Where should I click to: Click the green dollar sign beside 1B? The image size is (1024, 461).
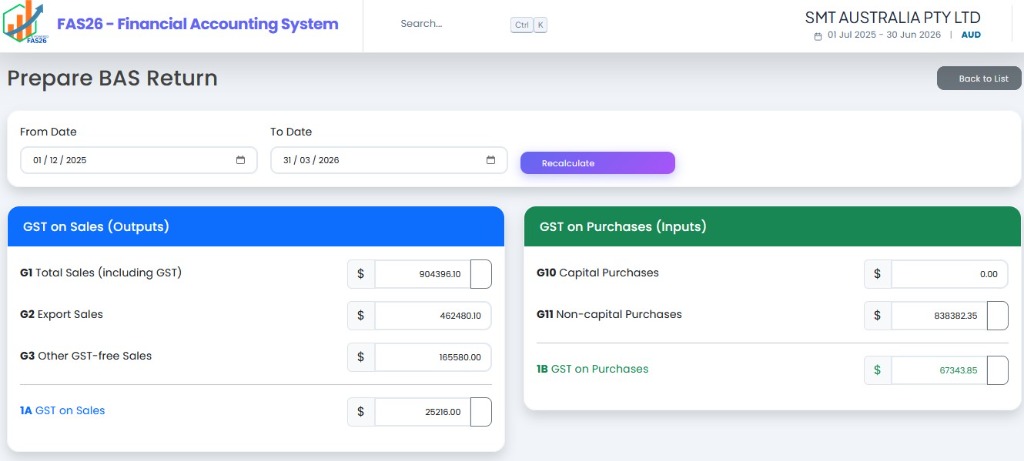pyautogui.click(x=877, y=370)
